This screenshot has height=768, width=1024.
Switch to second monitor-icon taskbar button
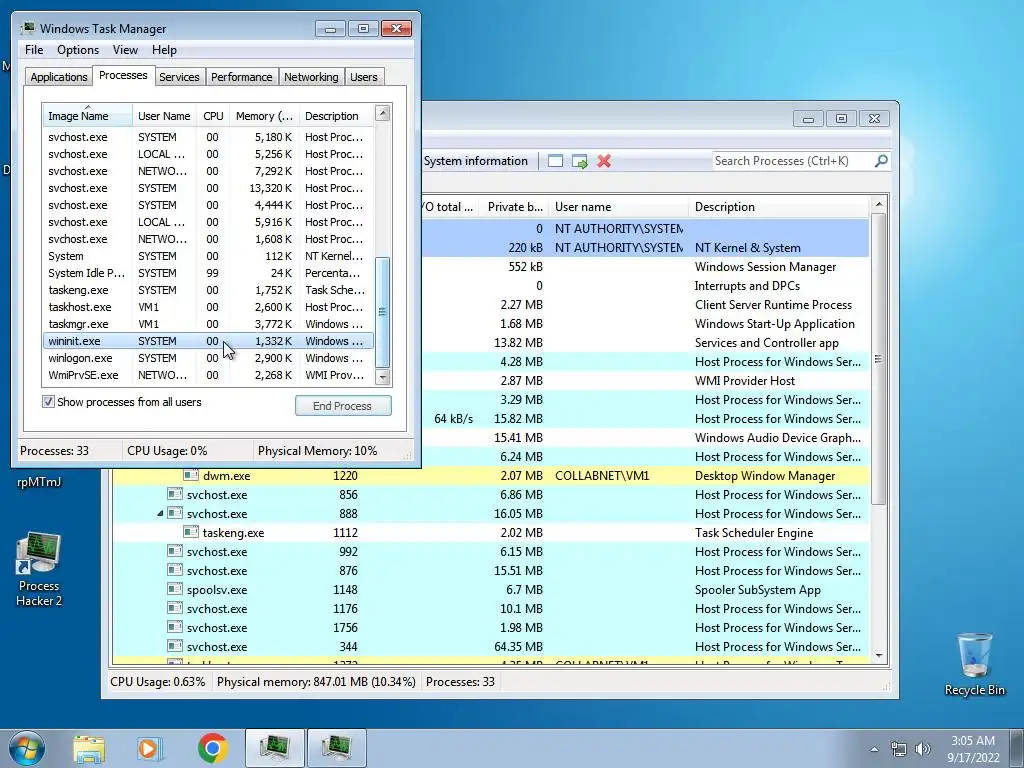tap(336, 748)
